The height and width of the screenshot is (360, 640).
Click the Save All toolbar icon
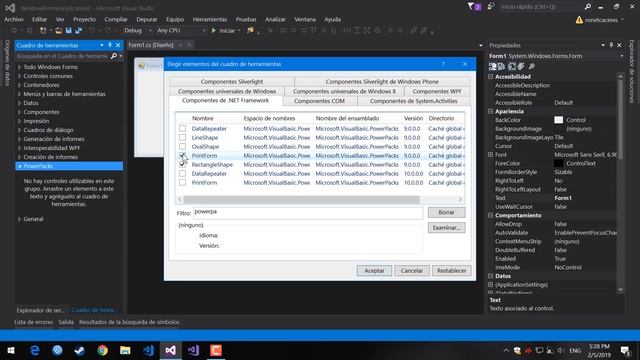pyautogui.click(x=78, y=31)
